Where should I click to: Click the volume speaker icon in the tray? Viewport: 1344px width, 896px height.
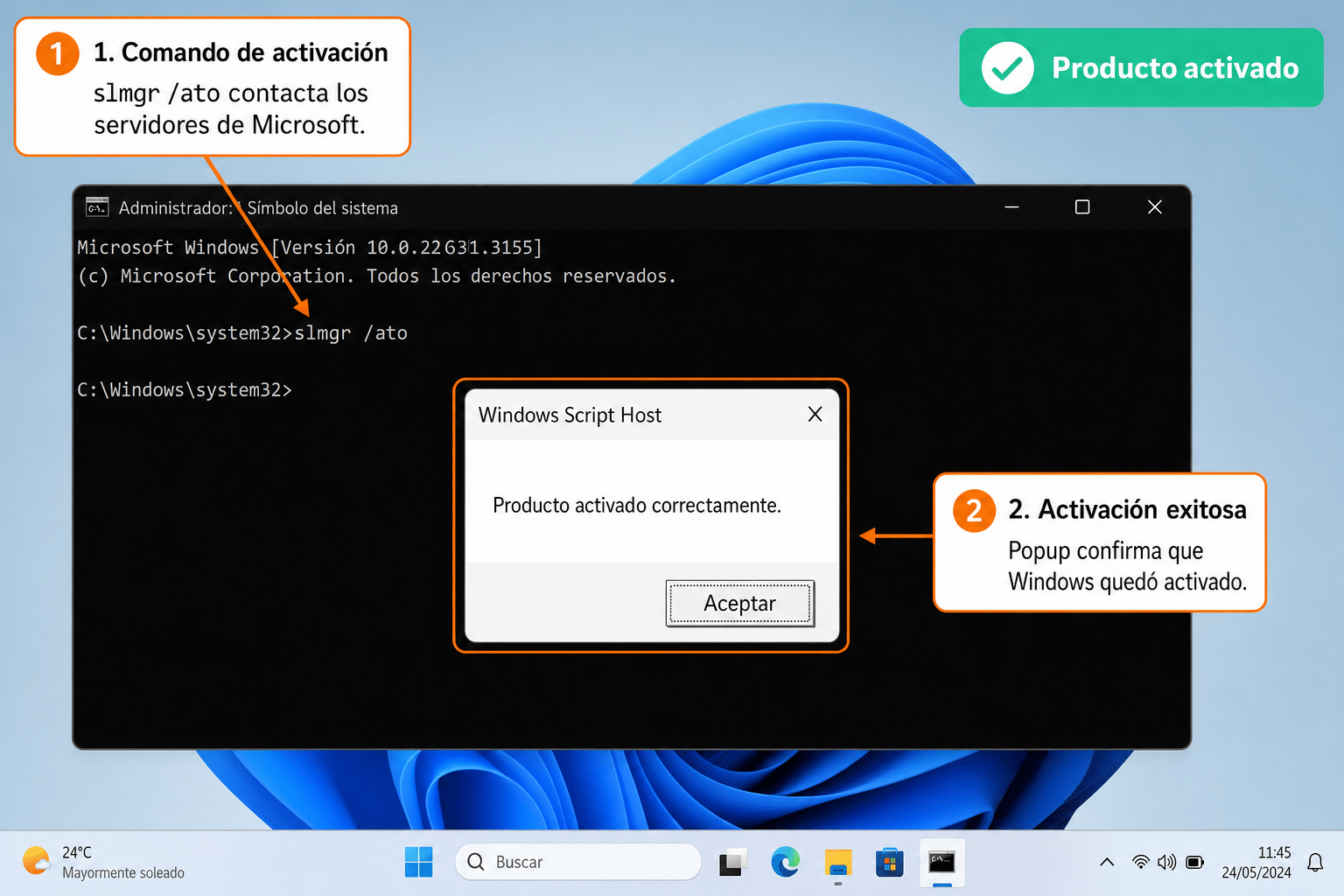pyautogui.click(x=1166, y=862)
